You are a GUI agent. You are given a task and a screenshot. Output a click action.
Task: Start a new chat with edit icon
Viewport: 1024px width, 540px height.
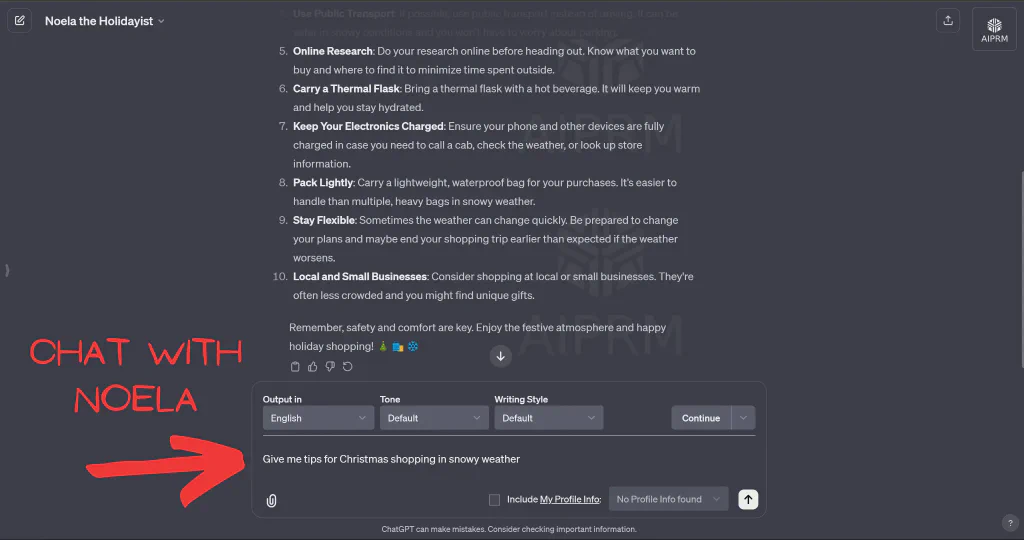[x=20, y=20]
